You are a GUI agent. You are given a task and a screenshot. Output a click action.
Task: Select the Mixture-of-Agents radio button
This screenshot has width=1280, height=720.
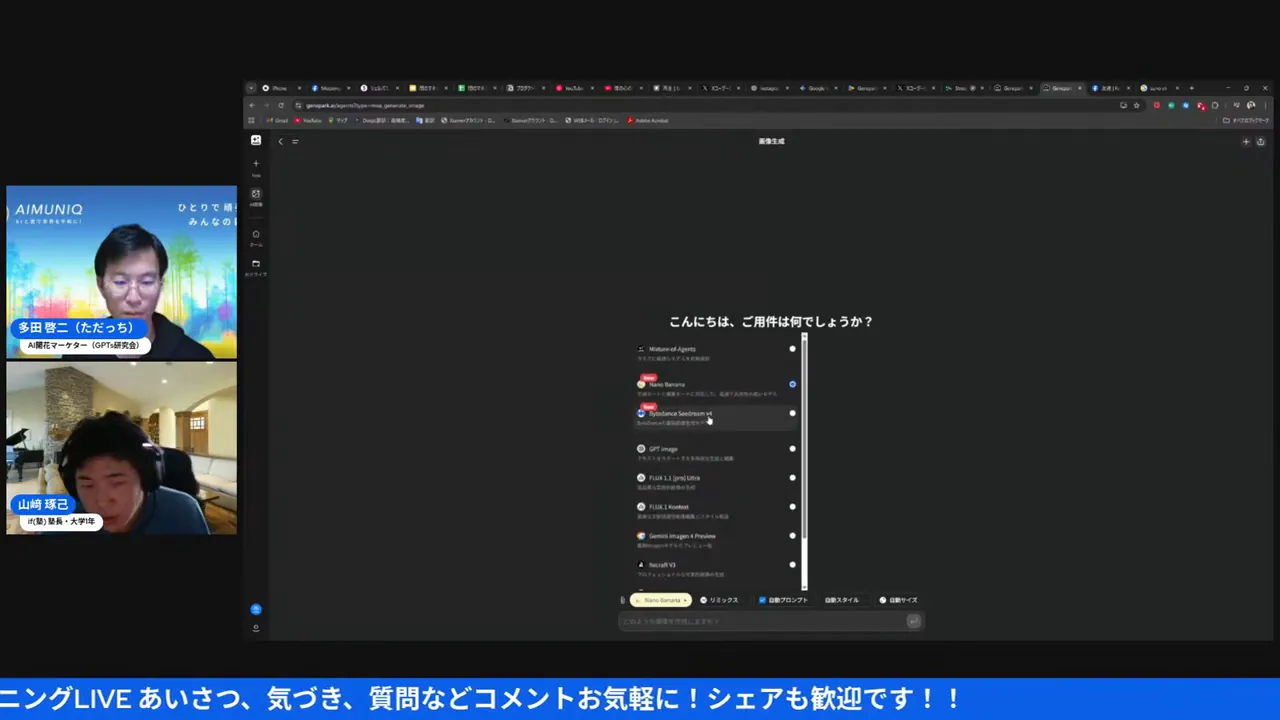pyautogui.click(x=792, y=349)
